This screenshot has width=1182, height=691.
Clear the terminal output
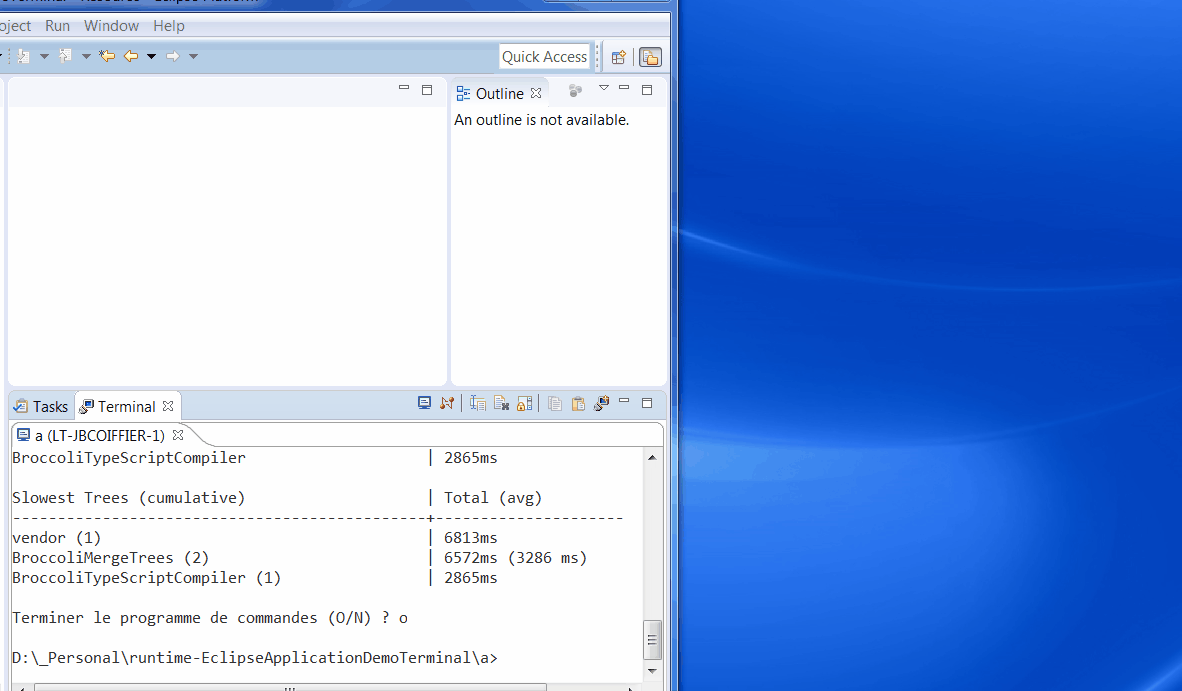pos(501,404)
